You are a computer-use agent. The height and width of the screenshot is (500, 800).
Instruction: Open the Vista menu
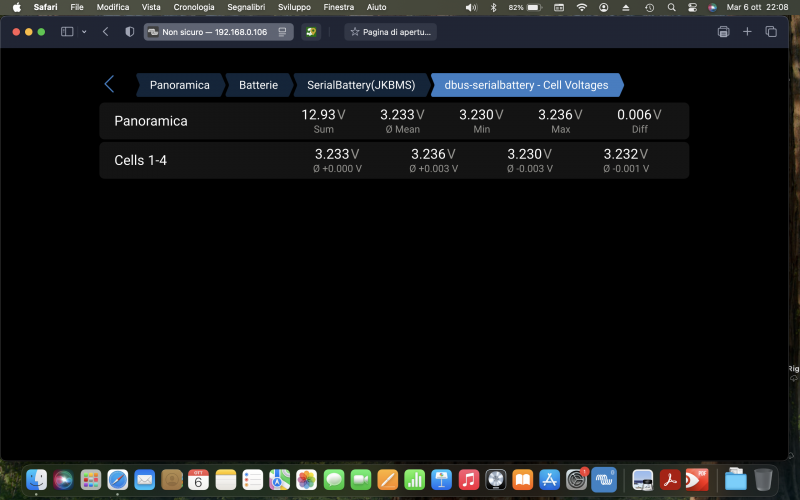(151, 7)
